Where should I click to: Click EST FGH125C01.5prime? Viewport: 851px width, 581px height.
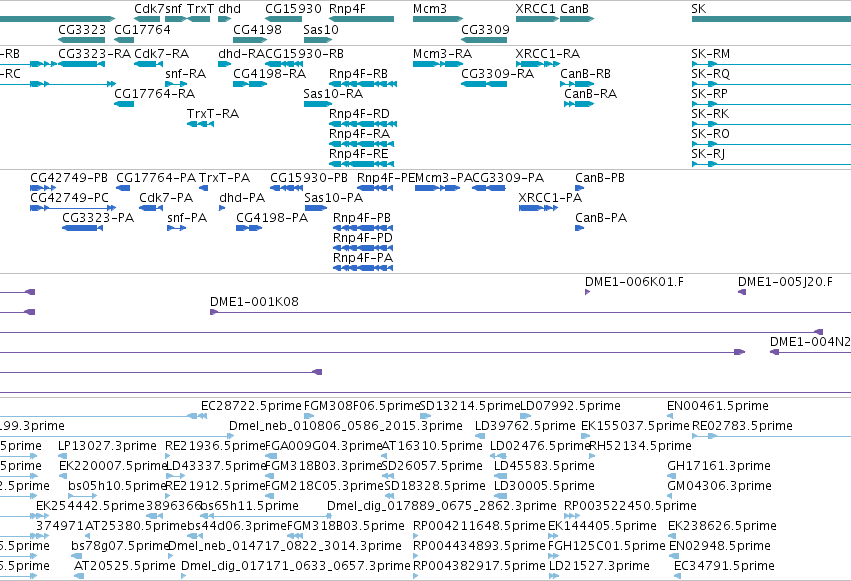606,546
